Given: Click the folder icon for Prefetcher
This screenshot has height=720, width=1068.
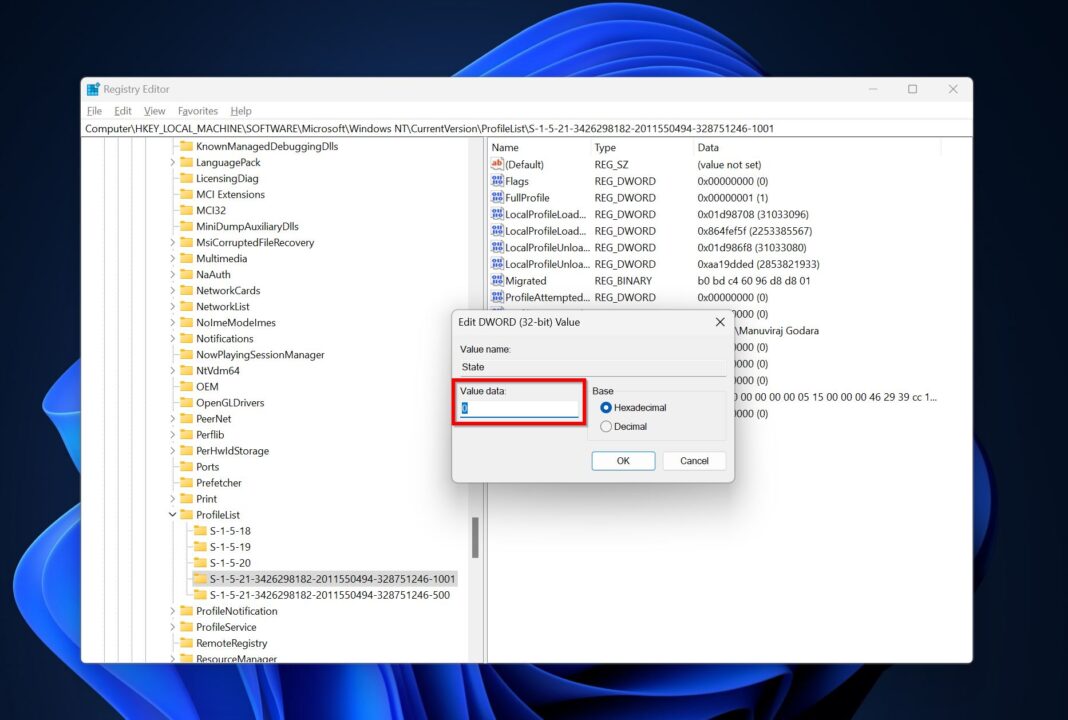Looking at the screenshot, I should (187, 482).
